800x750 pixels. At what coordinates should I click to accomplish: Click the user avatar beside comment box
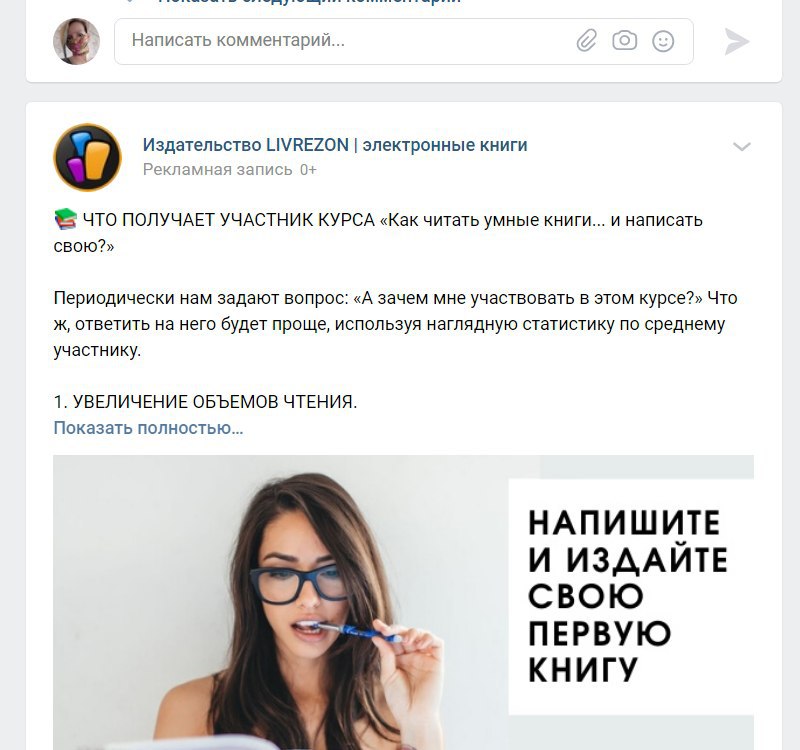pos(77,41)
